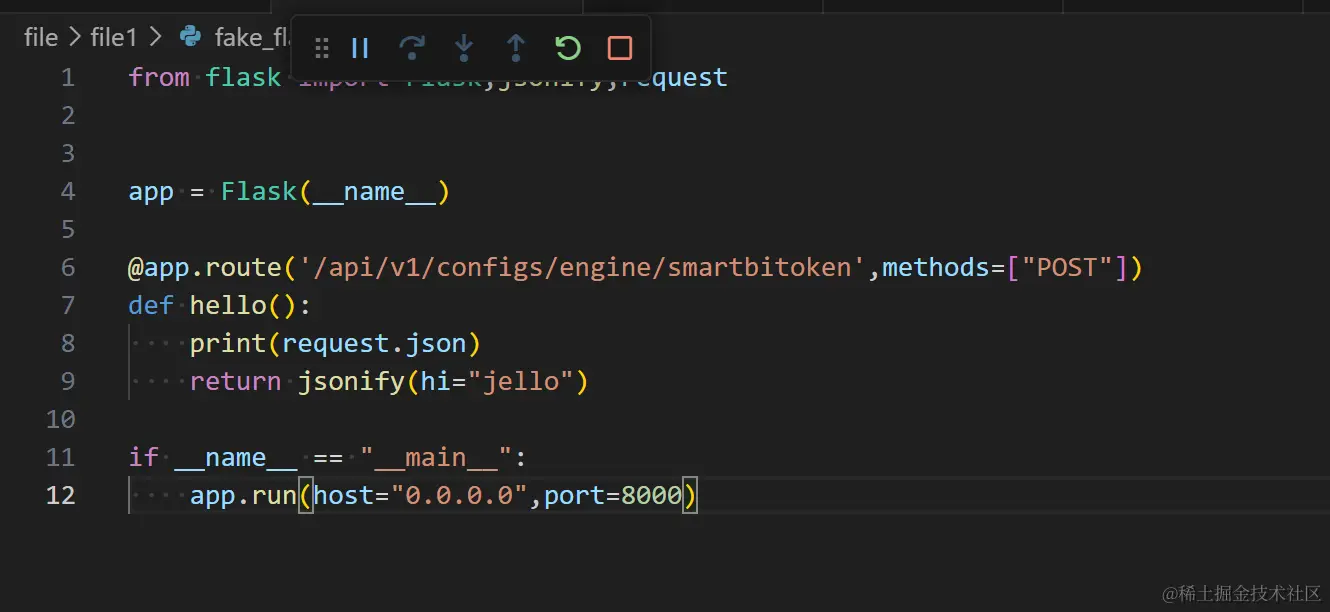Viewport: 1330px width, 612px height.
Task: Click the Step Over debug icon
Action: (x=412, y=48)
